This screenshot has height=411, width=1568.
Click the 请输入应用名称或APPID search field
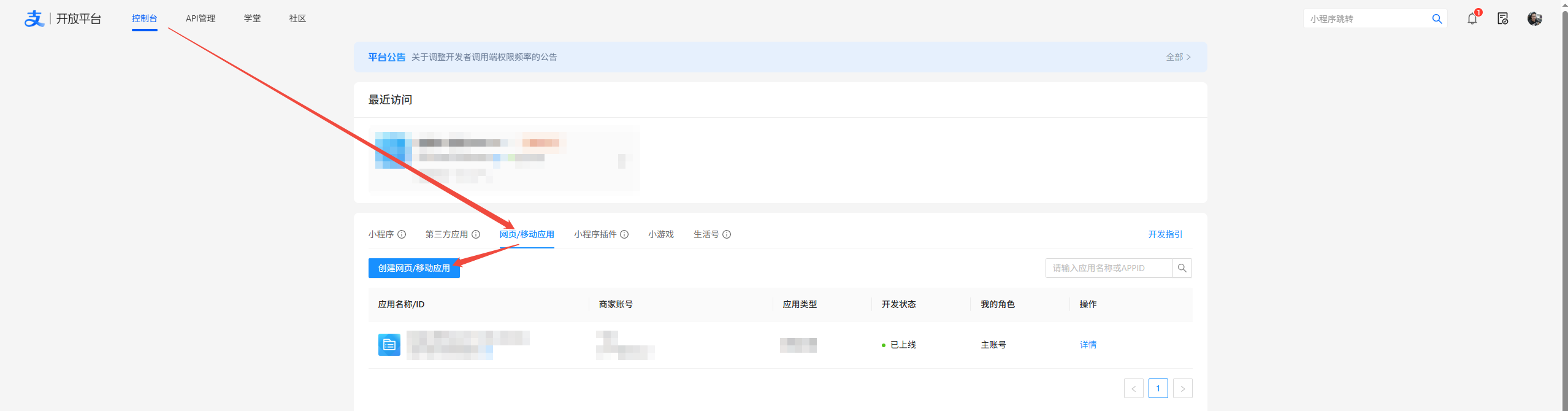tap(1108, 268)
